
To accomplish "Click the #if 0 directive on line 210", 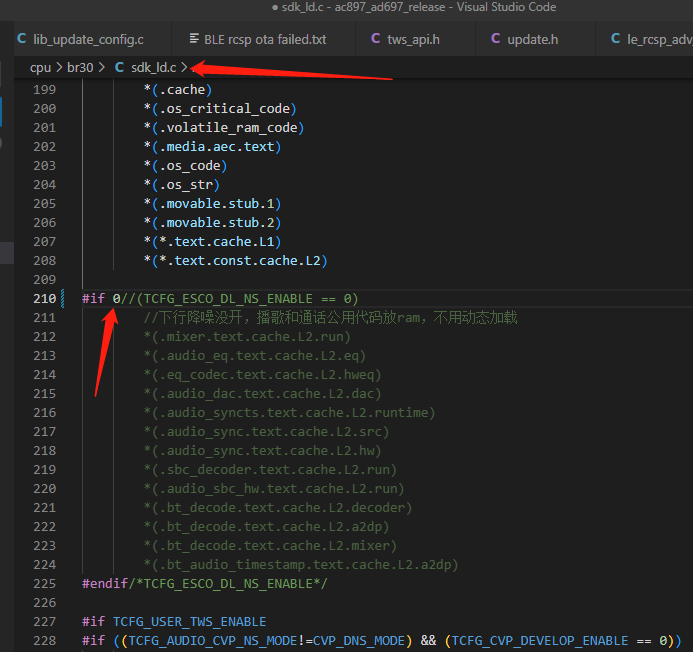I will tap(101, 299).
